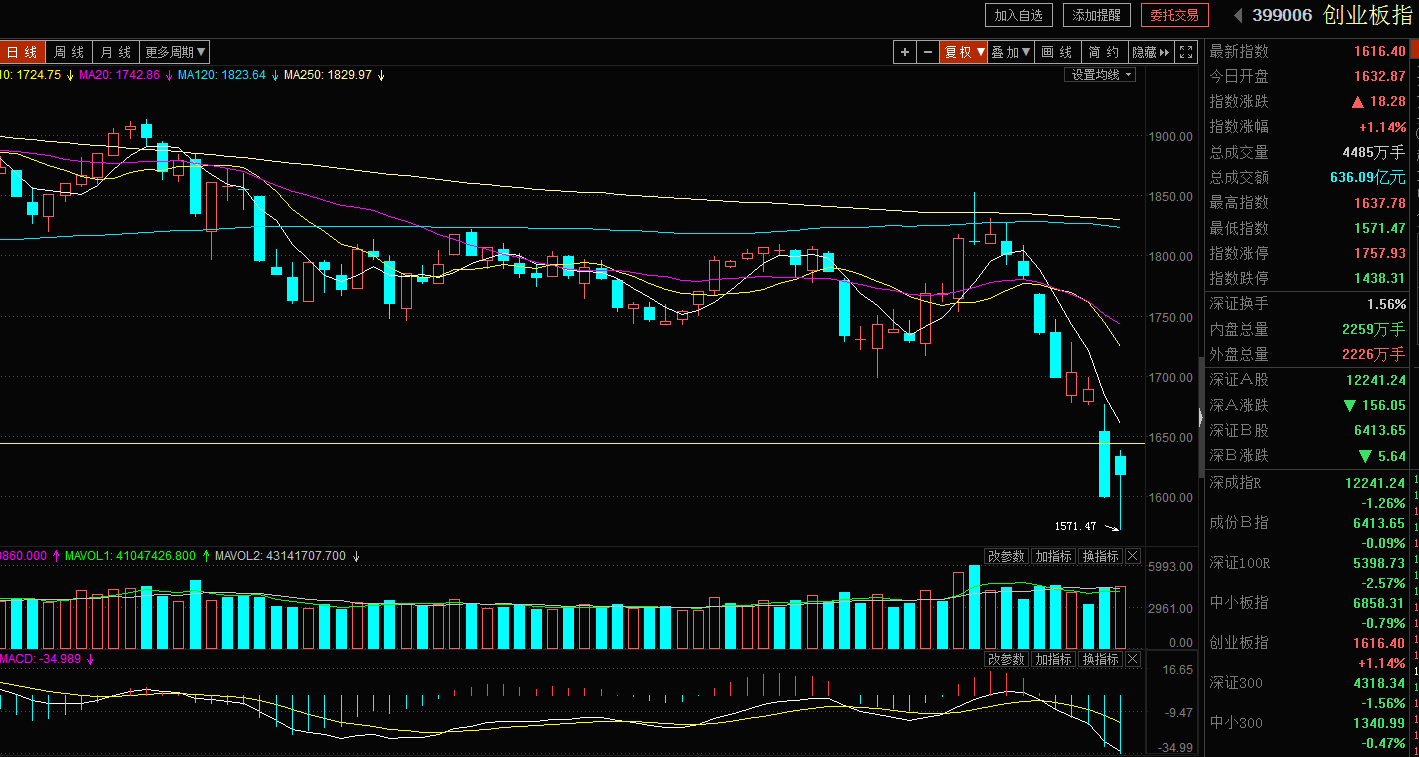Select the 今日开盘 row

(x=1308, y=76)
